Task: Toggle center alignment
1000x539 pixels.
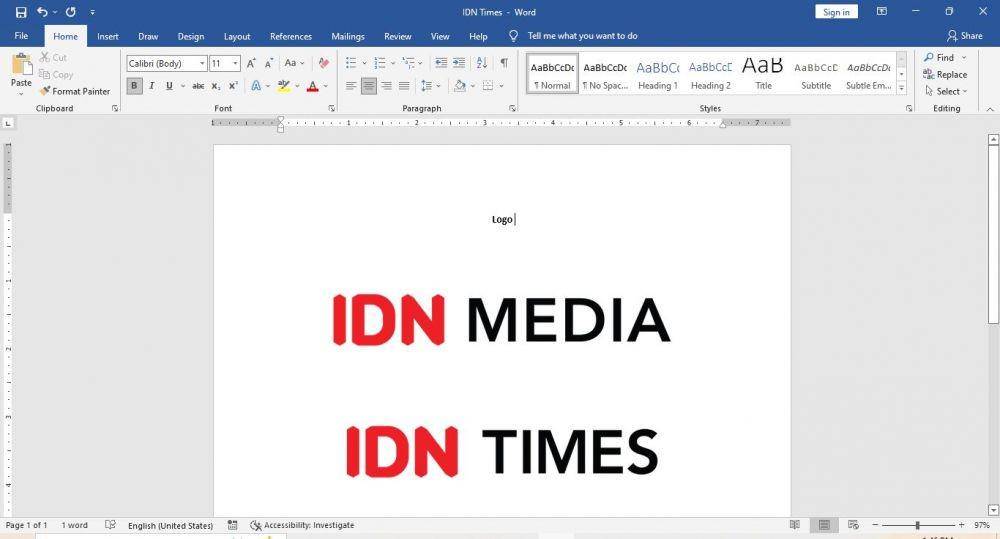Action: (x=369, y=85)
